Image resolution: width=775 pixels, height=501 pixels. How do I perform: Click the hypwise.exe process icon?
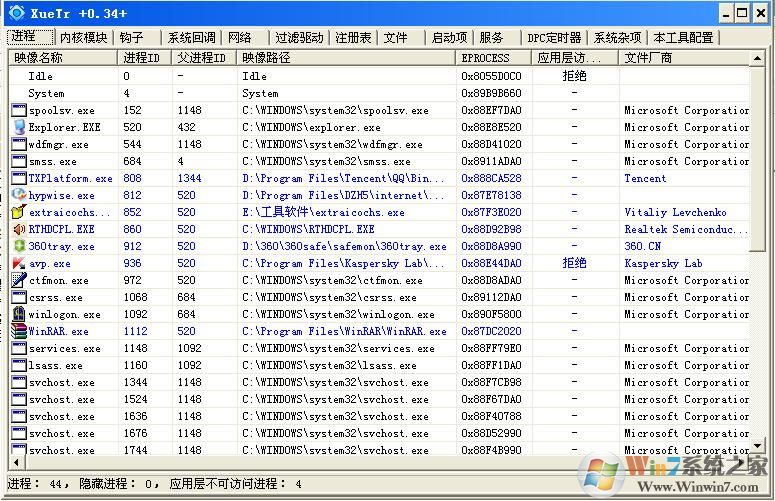click(19, 195)
